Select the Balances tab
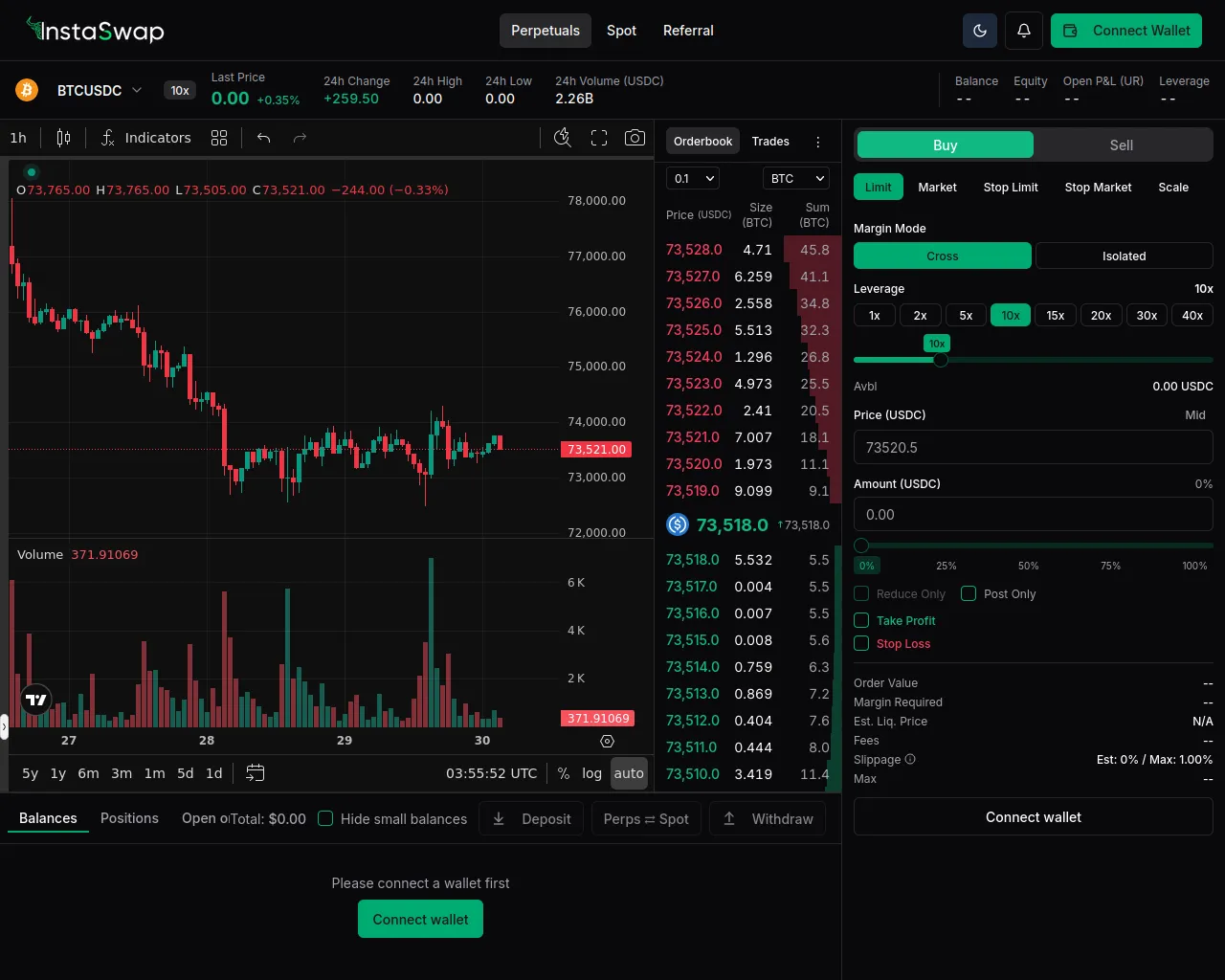This screenshot has width=1225, height=980. (x=48, y=818)
